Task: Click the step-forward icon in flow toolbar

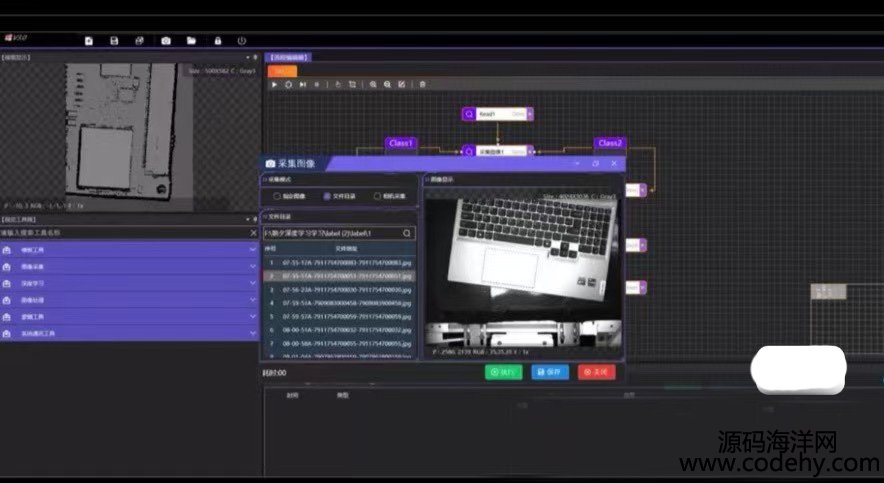Action: click(x=303, y=85)
